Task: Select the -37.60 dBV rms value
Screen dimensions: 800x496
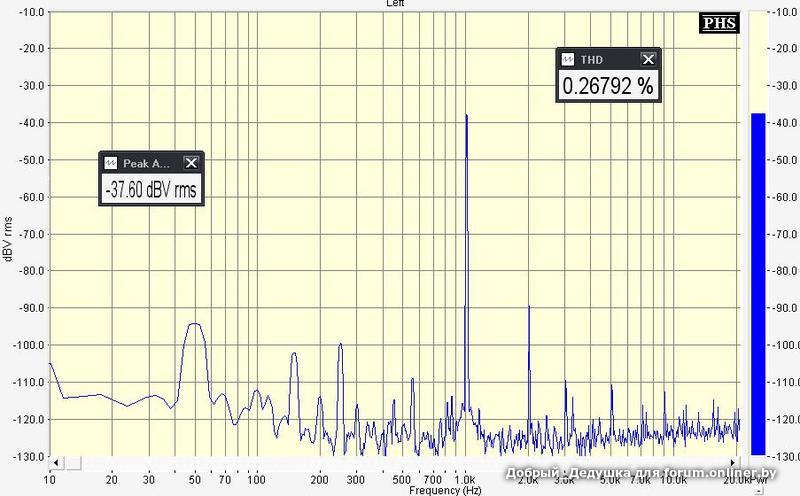Action: coord(151,190)
